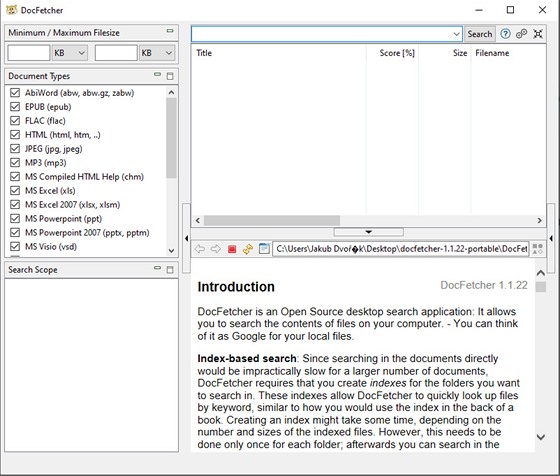Sort results by Size column
Screen dimensions: 560x476
point(445,53)
